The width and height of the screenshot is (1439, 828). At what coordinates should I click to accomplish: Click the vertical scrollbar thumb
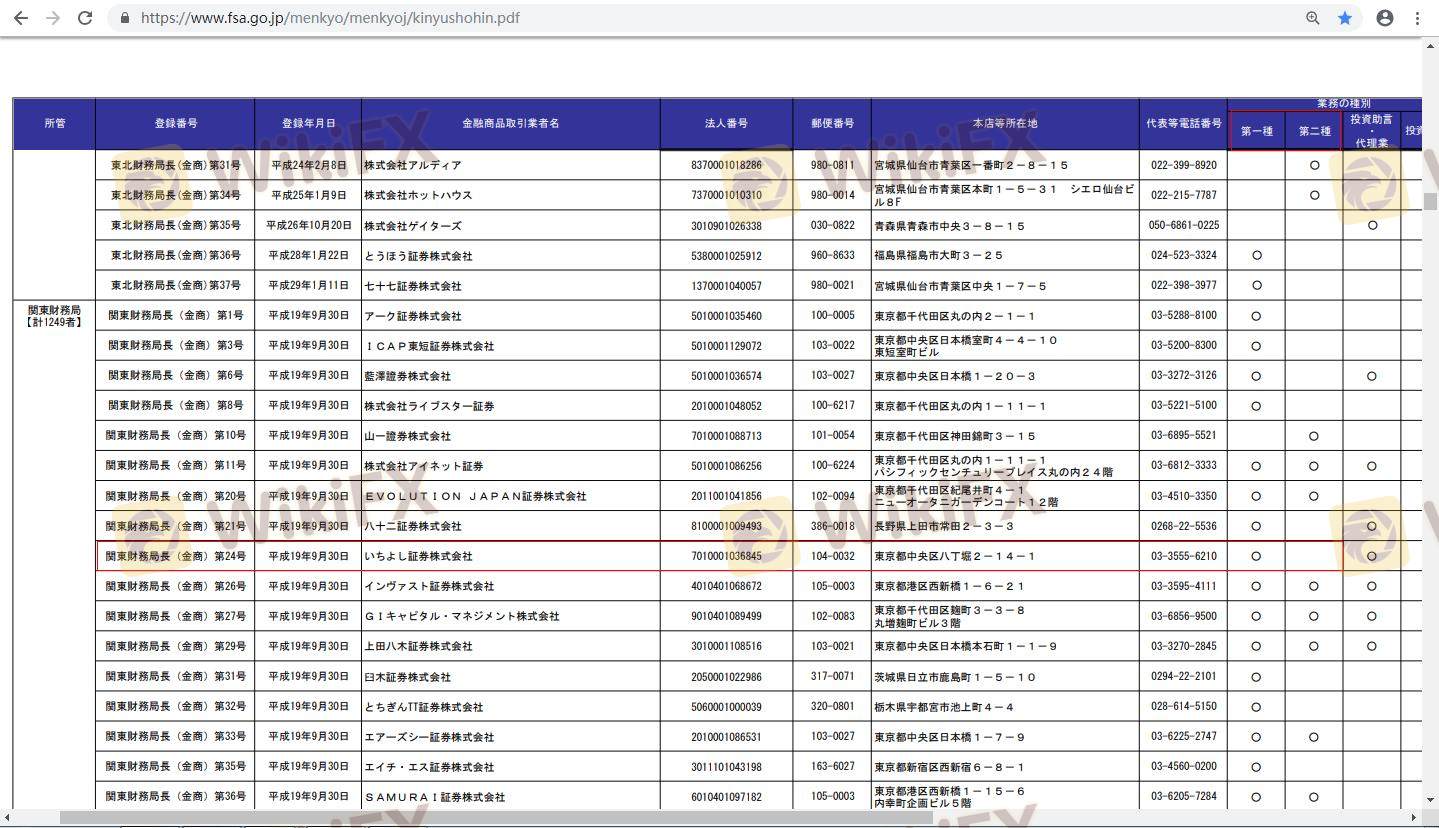coord(1431,201)
